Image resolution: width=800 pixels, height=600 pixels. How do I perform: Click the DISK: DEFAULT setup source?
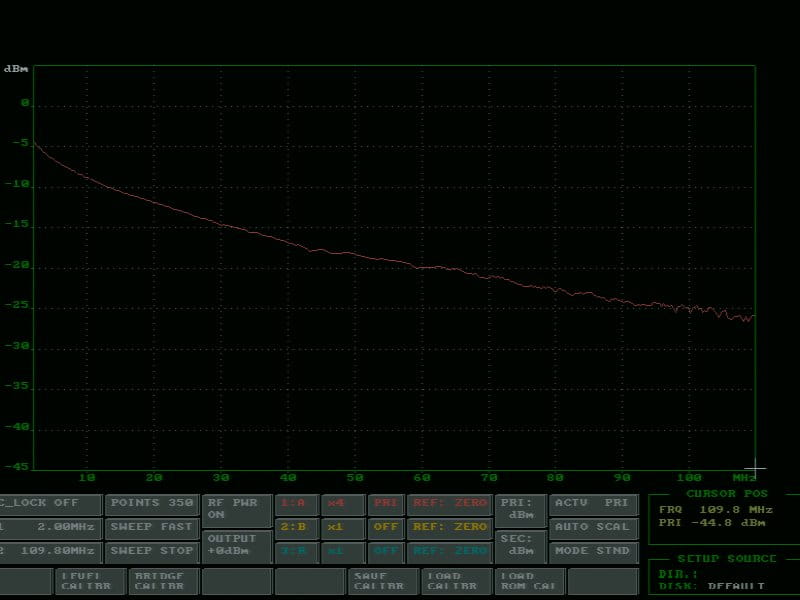[x=718, y=585]
